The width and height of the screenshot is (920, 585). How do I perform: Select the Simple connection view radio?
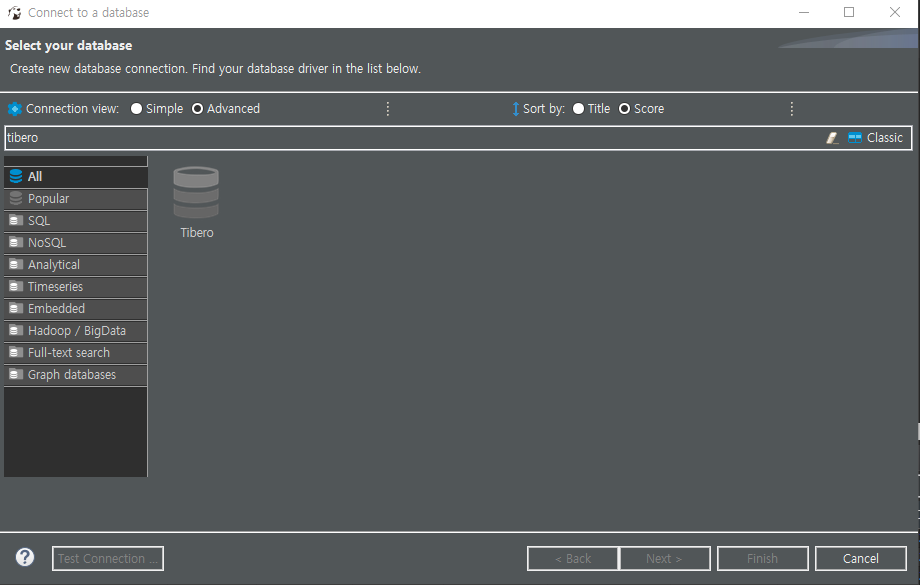pos(136,109)
